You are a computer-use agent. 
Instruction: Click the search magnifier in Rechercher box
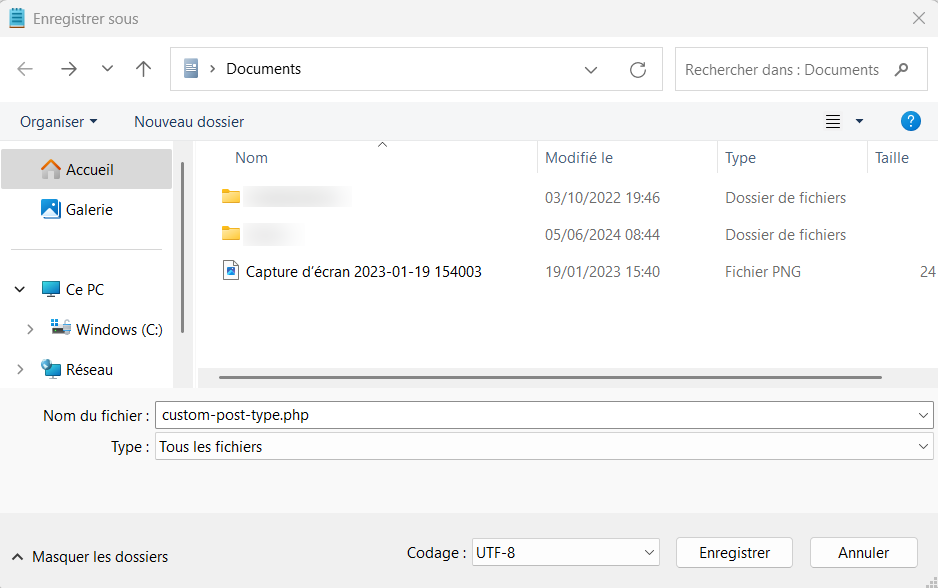pos(903,69)
